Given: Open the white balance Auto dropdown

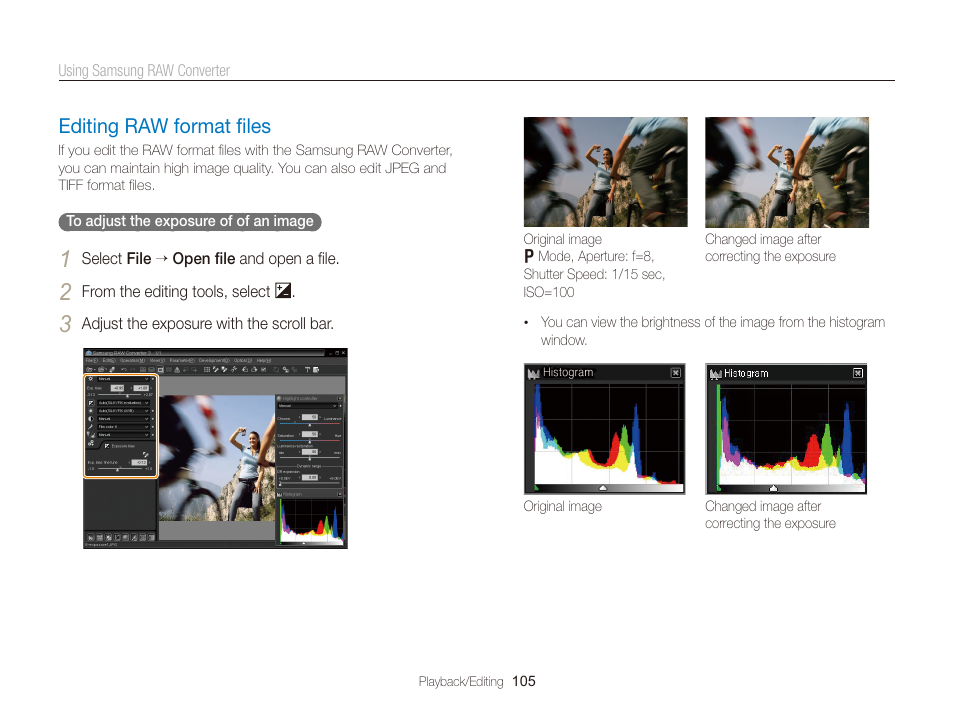Looking at the screenshot, I should (124, 411).
